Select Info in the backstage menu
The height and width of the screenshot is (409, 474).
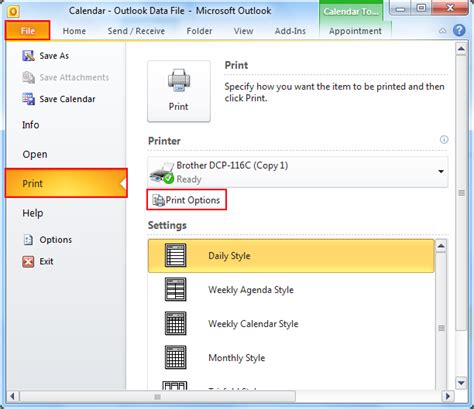[31, 125]
